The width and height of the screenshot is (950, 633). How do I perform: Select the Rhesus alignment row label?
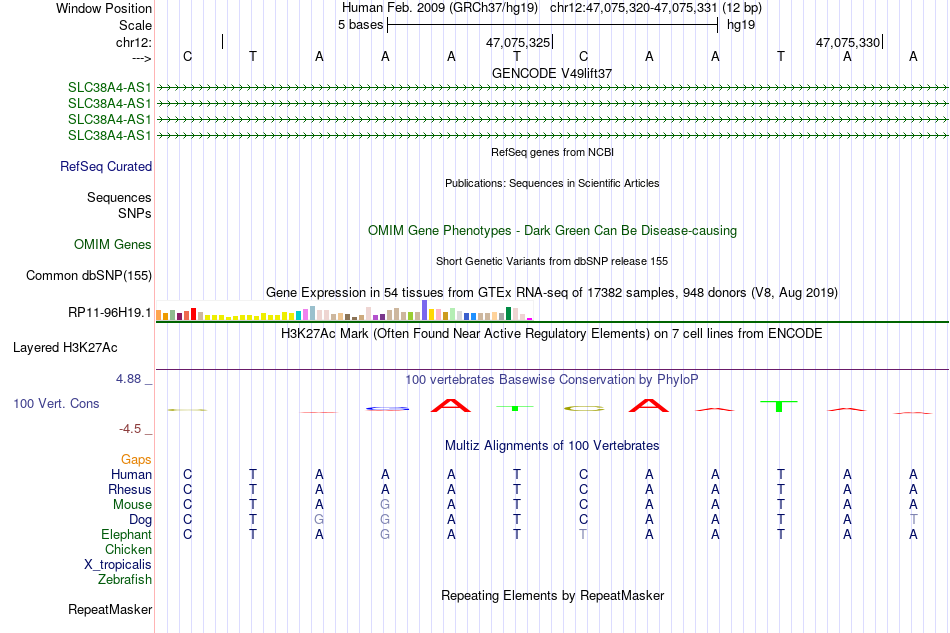130,489
